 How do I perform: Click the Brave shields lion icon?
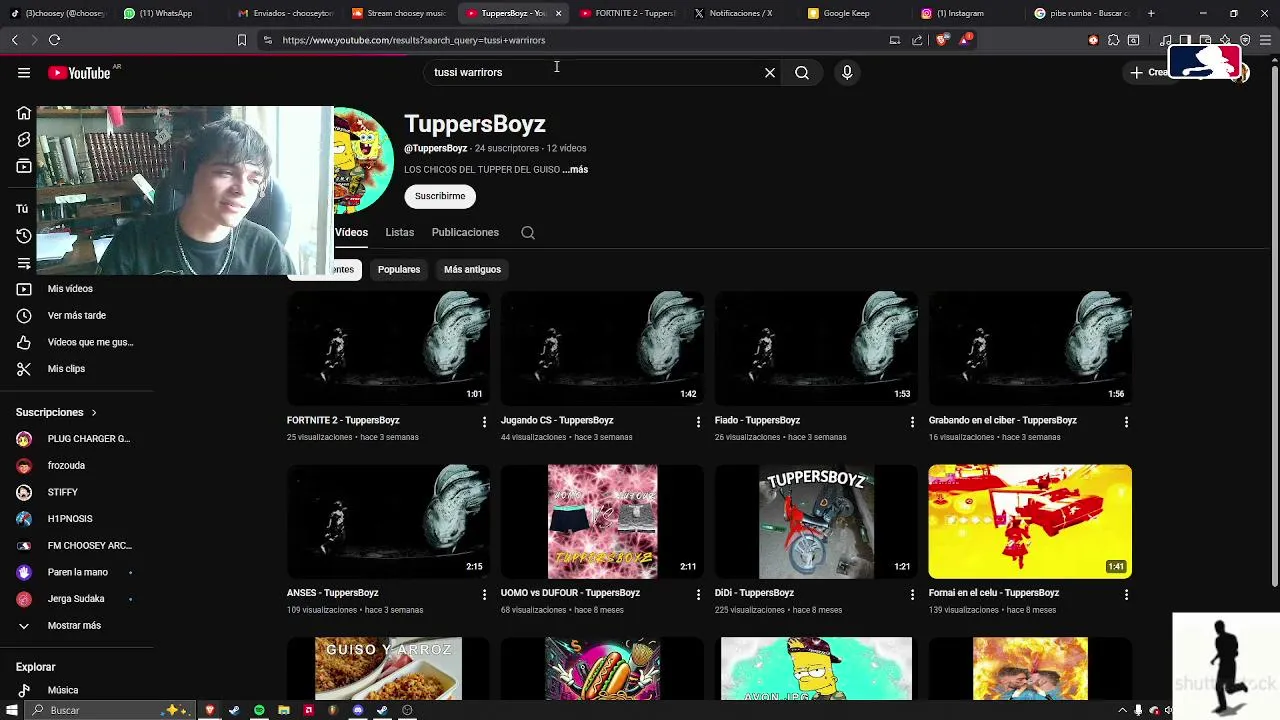click(941, 40)
